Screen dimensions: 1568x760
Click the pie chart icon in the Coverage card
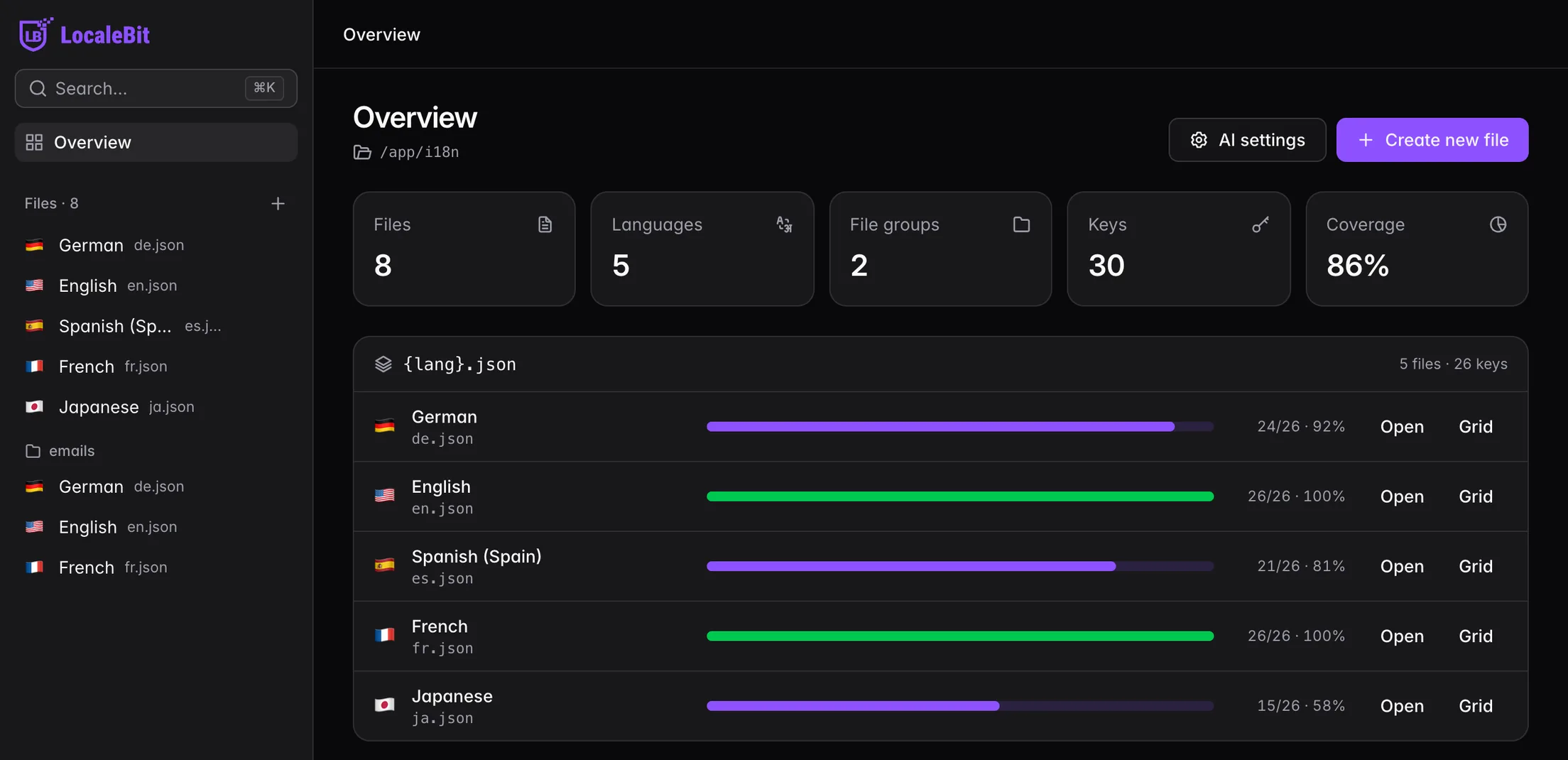pos(1498,224)
